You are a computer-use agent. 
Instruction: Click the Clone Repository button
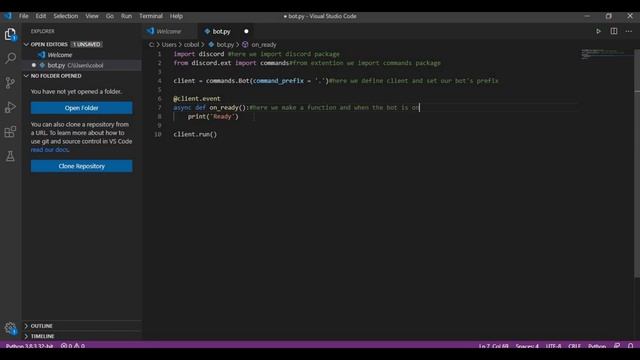pos(82,166)
